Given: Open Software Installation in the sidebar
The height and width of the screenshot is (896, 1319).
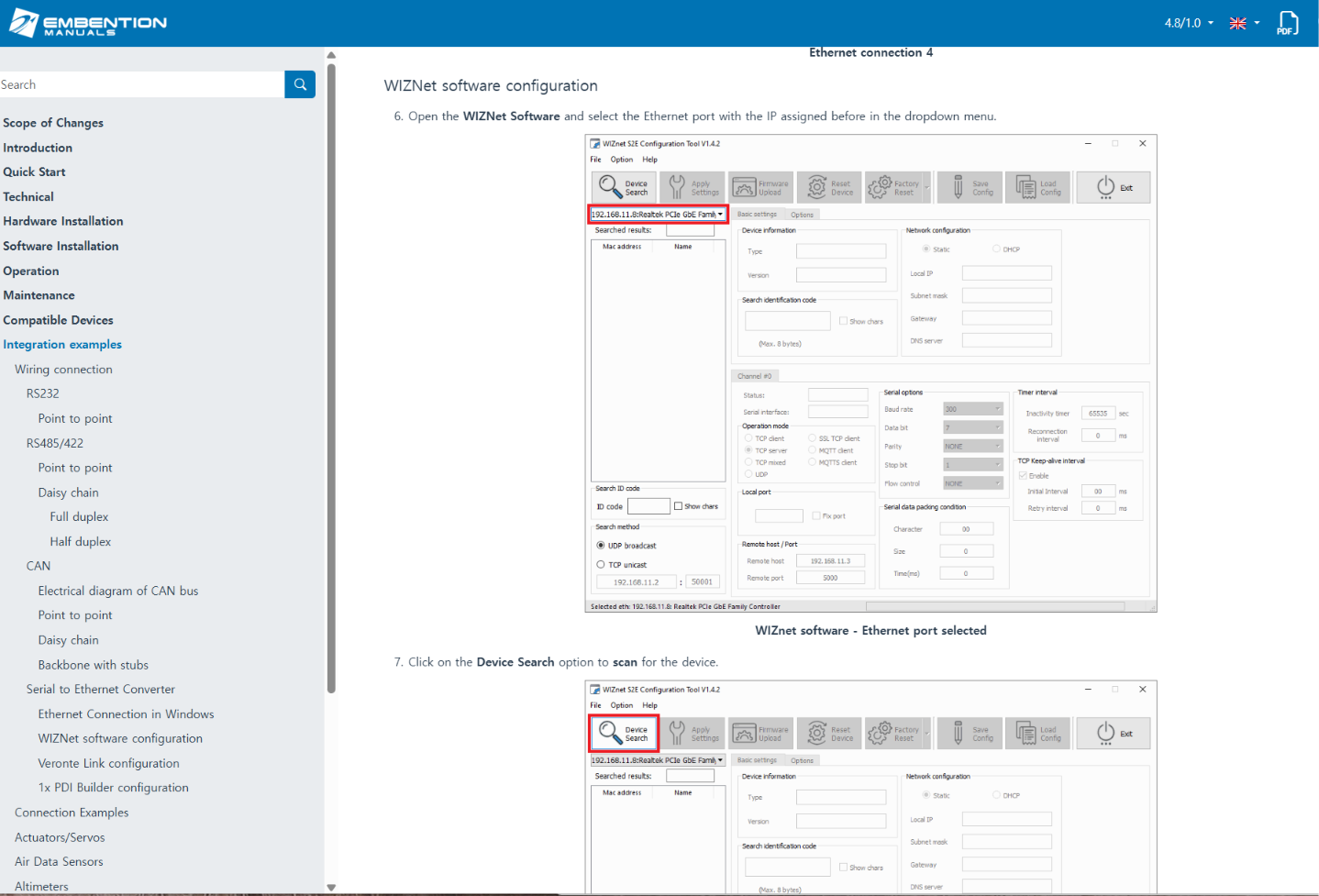Looking at the screenshot, I should pos(61,246).
